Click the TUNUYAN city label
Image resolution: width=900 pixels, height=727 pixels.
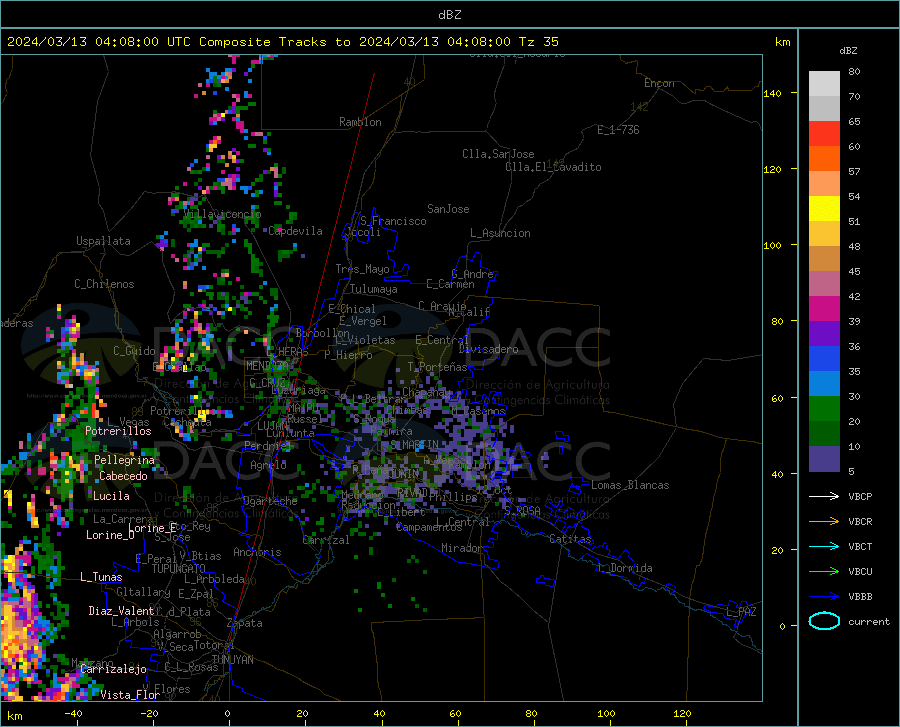(232, 660)
